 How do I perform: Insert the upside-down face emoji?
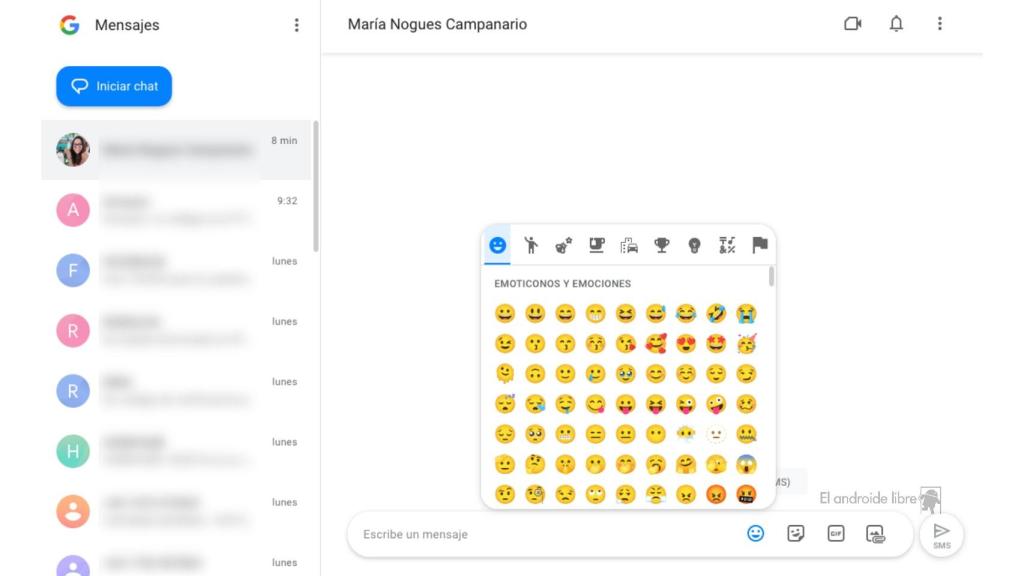(535, 374)
